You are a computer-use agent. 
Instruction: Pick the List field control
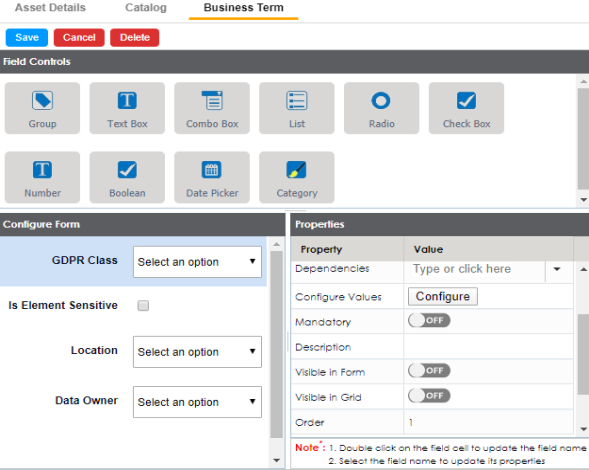click(x=297, y=108)
